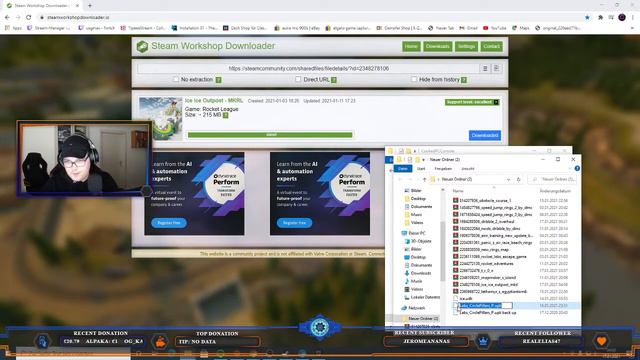Sort by the Name column header
The height and width of the screenshot is (360, 640).
point(458,191)
